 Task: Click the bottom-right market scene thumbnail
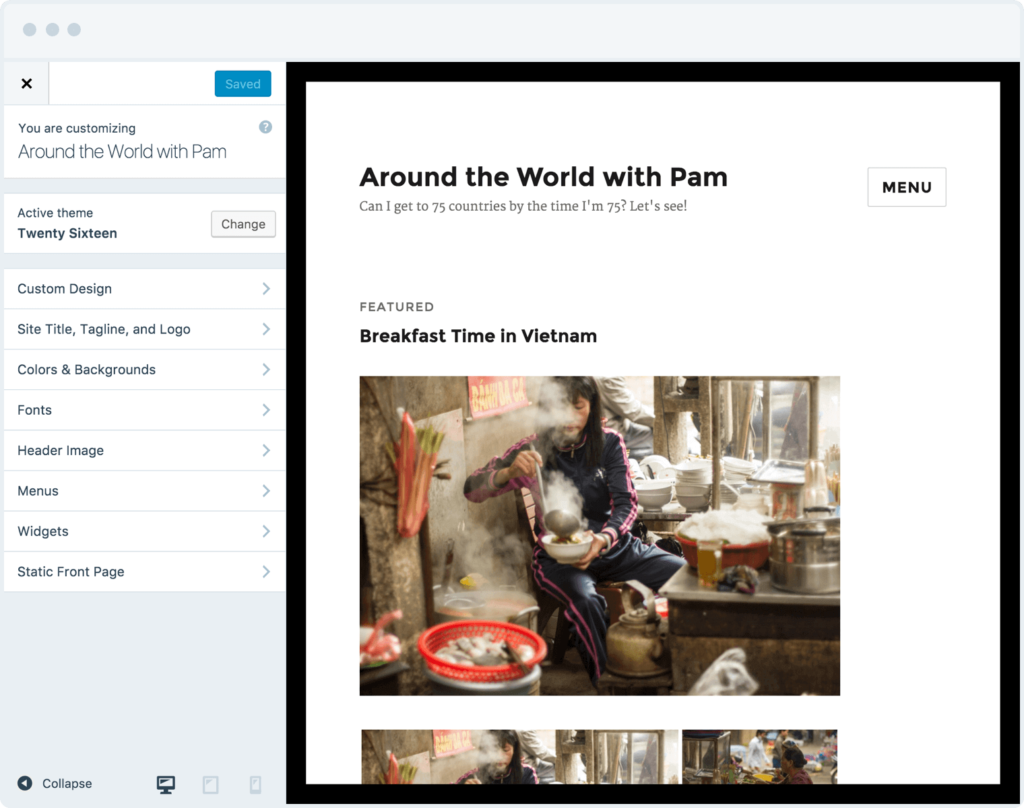pyautogui.click(x=760, y=756)
